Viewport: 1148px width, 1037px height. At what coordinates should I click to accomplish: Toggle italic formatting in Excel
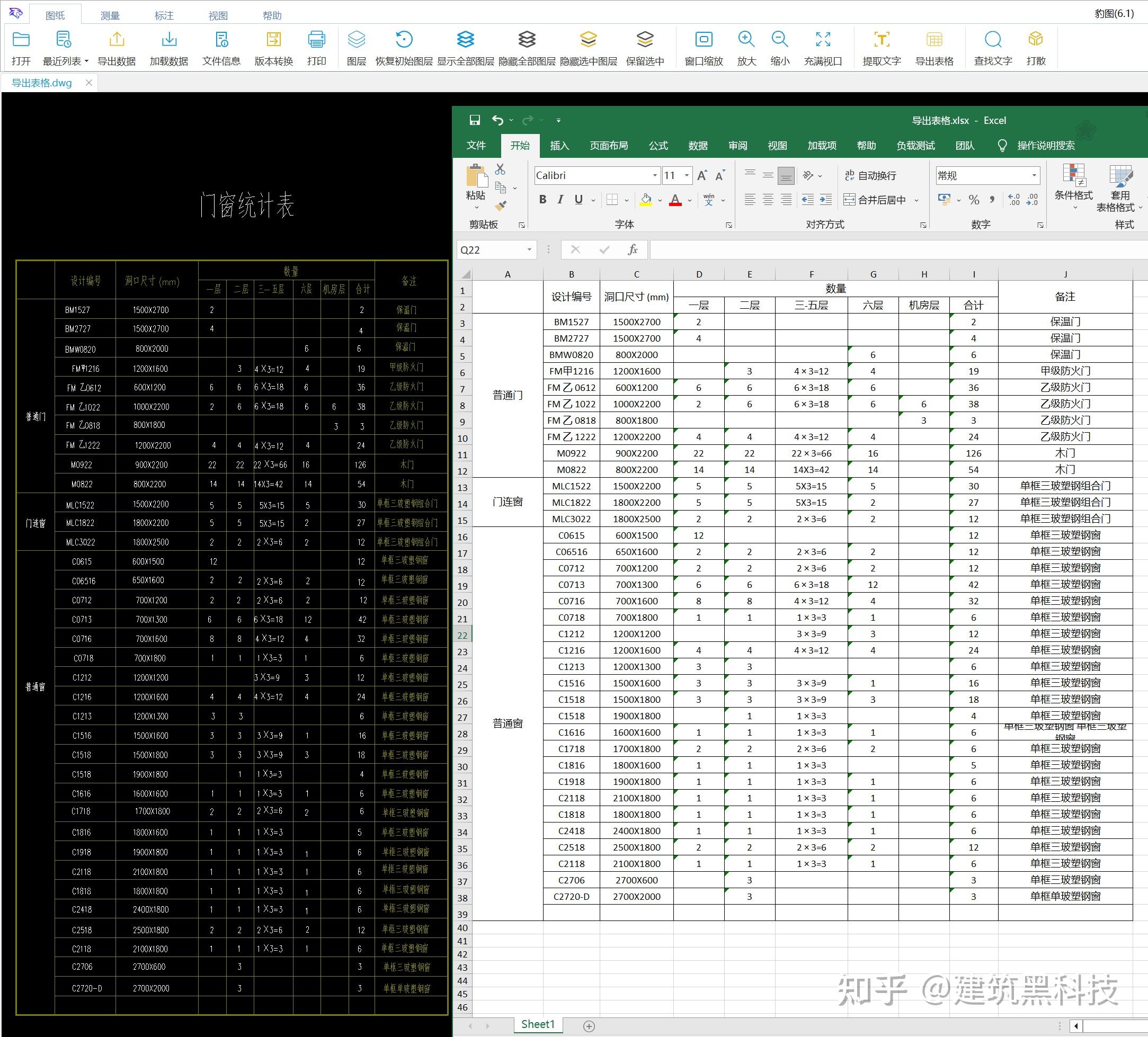[x=560, y=200]
